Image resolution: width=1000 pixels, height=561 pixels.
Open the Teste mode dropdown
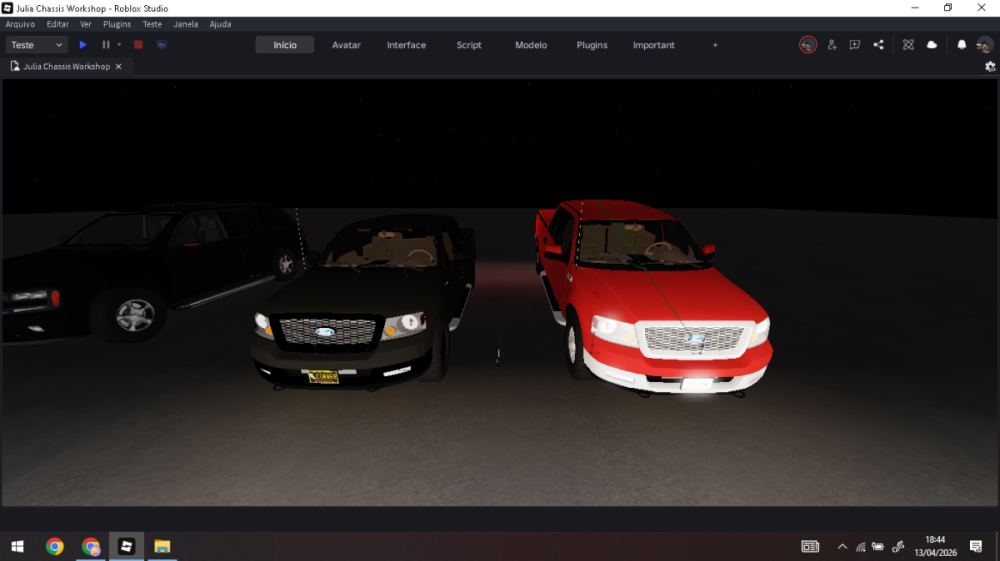coord(36,45)
